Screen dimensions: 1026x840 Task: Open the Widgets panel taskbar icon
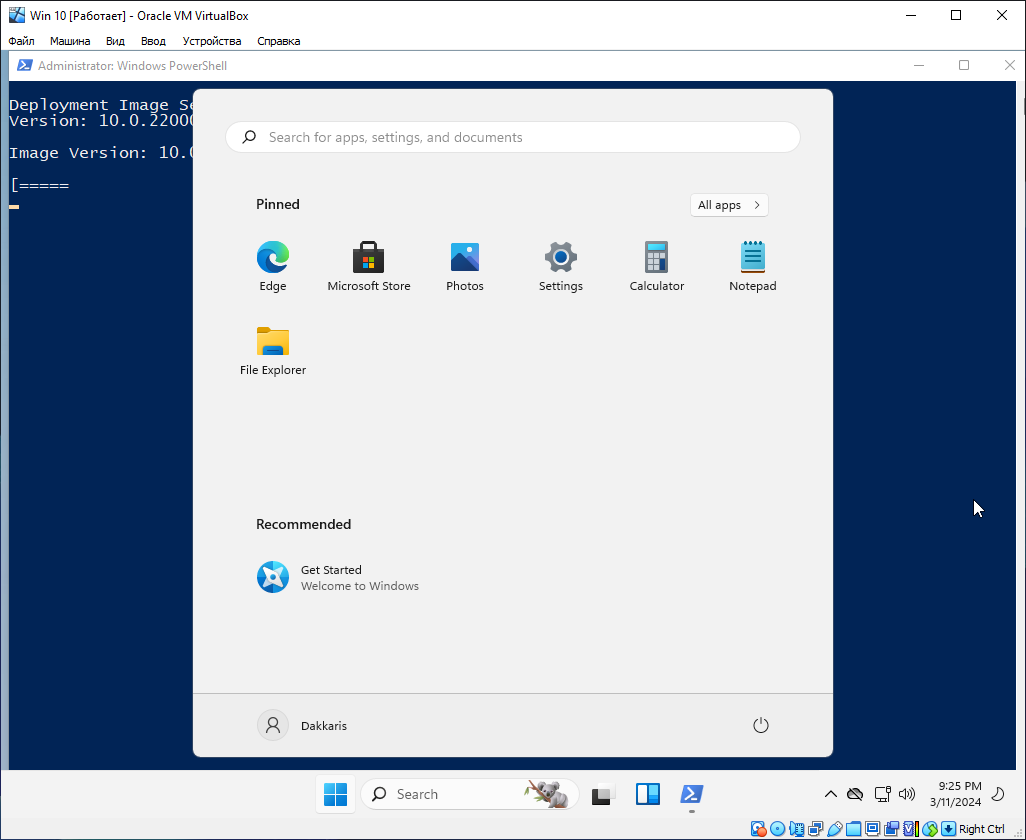[x=648, y=794]
